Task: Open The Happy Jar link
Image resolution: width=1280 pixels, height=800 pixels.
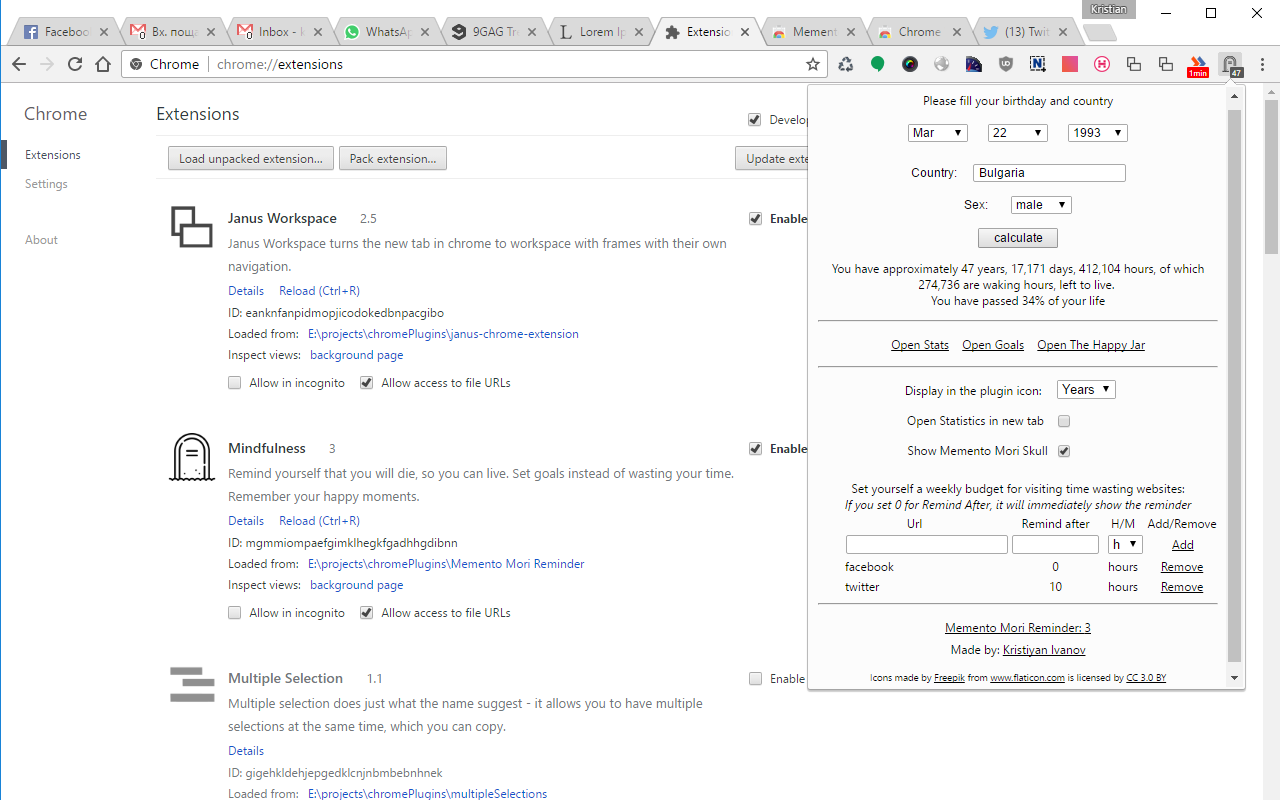Action: pos(1090,344)
